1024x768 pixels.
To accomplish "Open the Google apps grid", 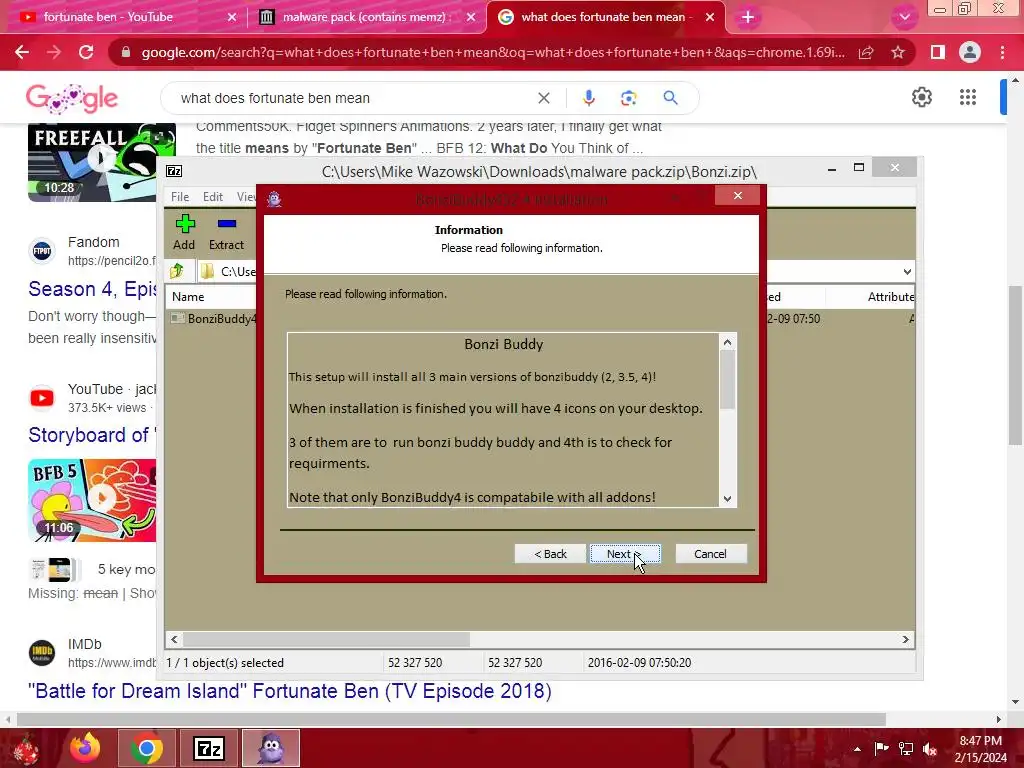I will (968, 97).
